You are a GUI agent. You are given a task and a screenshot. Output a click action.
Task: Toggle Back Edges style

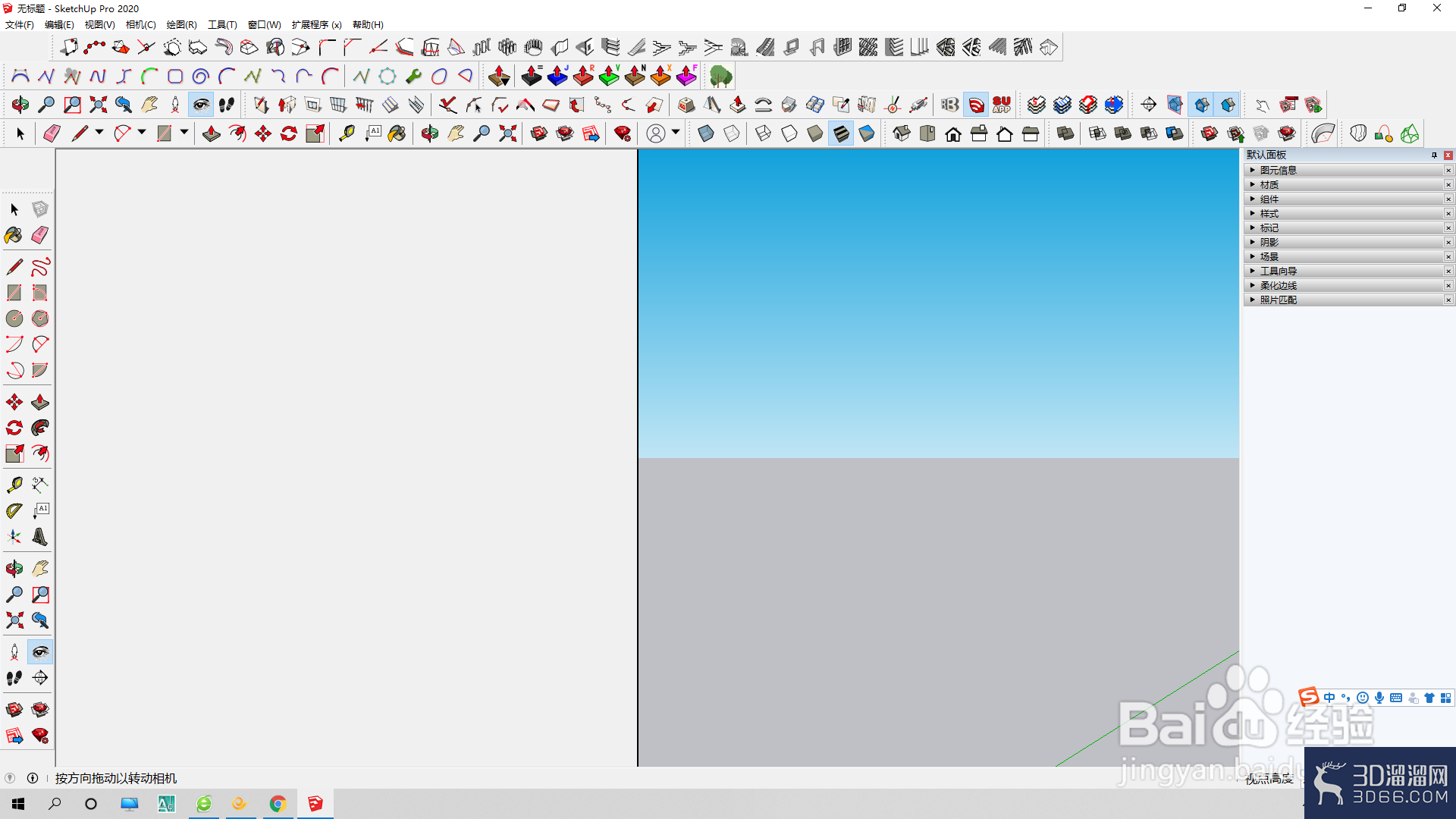[732, 134]
